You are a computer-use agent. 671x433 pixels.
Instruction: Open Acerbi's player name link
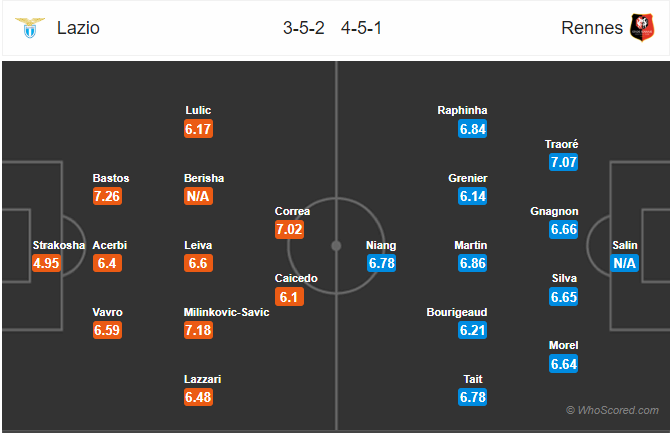coord(110,245)
